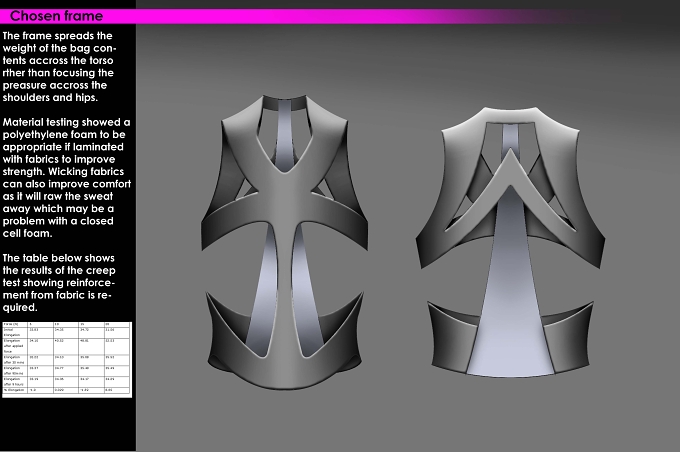The height and width of the screenshot is (452, 680).
Task: Click the 'Chosen frame' title text
Action: 56,16
